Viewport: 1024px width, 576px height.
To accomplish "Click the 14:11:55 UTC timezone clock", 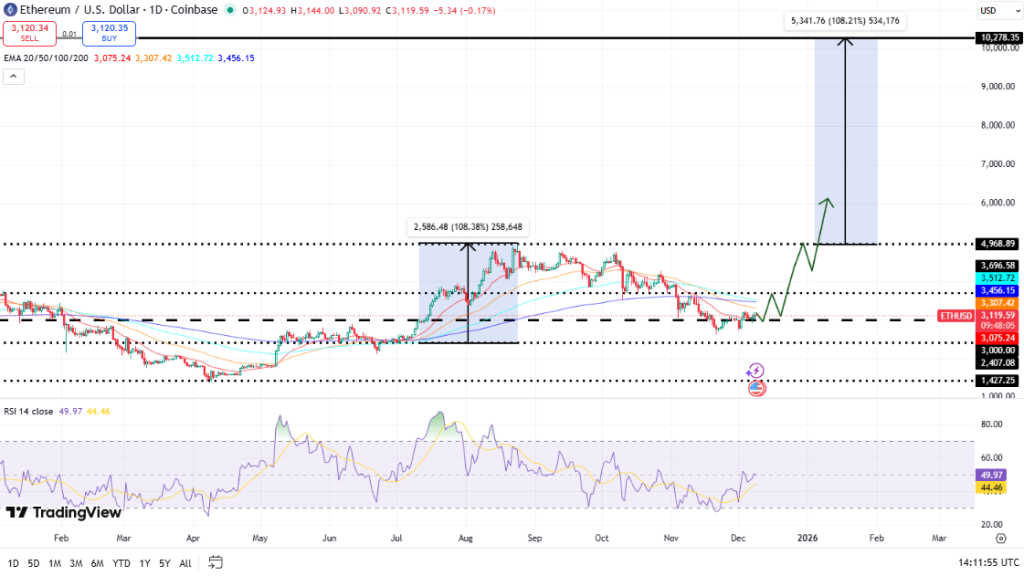I will [x=988, y=562].
